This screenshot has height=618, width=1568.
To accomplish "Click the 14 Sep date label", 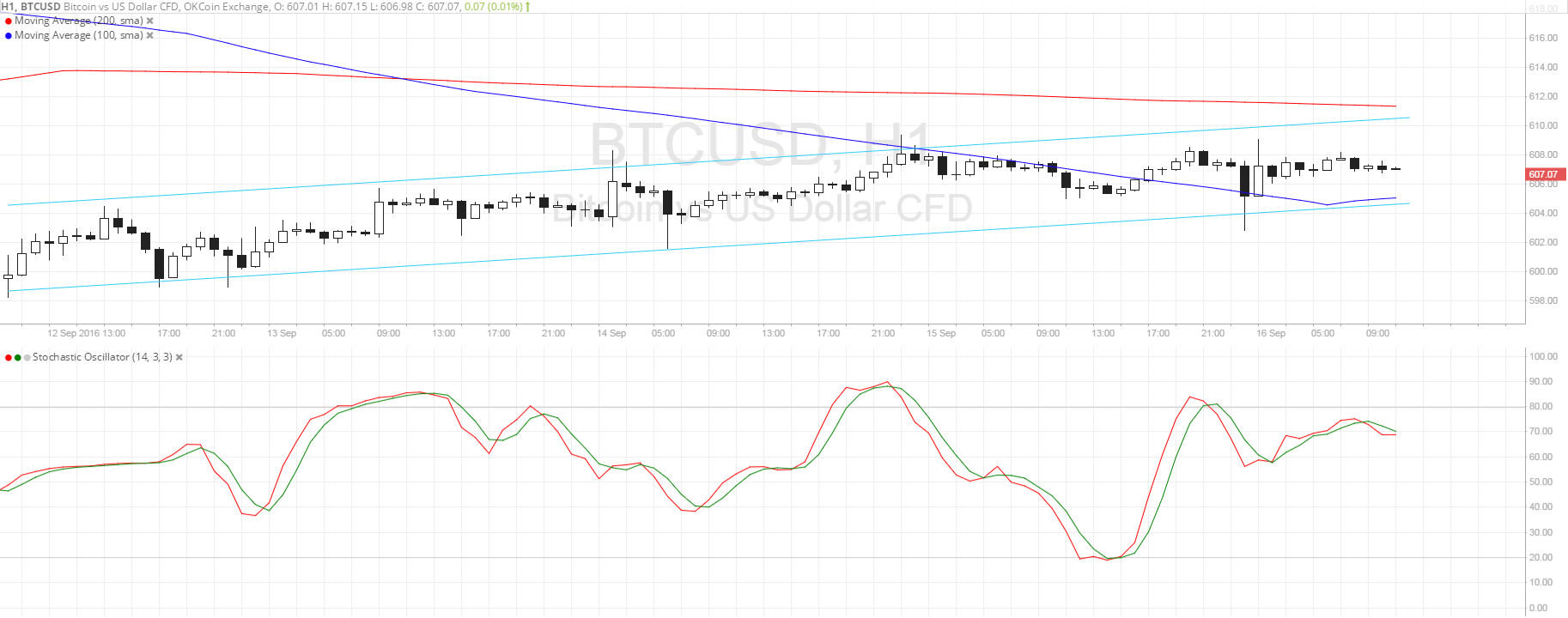I will click(611, 333).
